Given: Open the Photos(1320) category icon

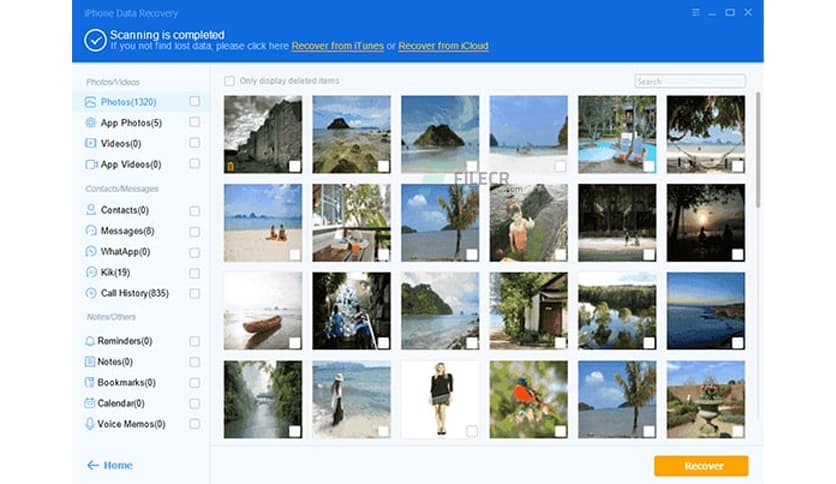Looking at the screenshot, I should click(90, 102).
